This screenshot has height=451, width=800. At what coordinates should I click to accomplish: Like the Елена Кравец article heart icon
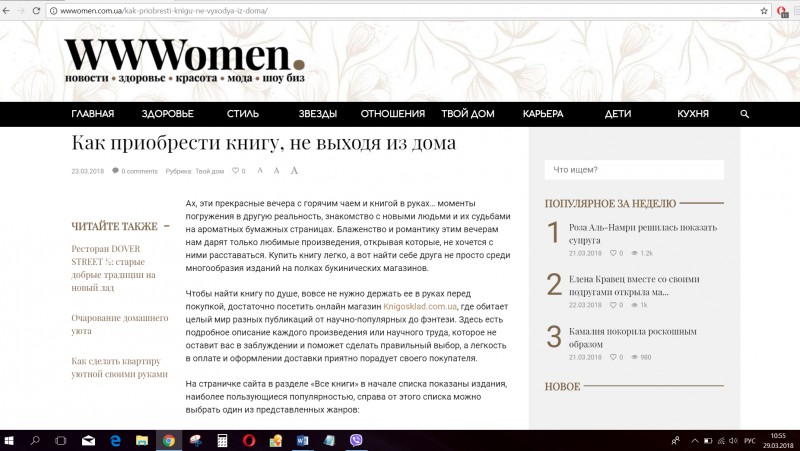pos(613,305)
